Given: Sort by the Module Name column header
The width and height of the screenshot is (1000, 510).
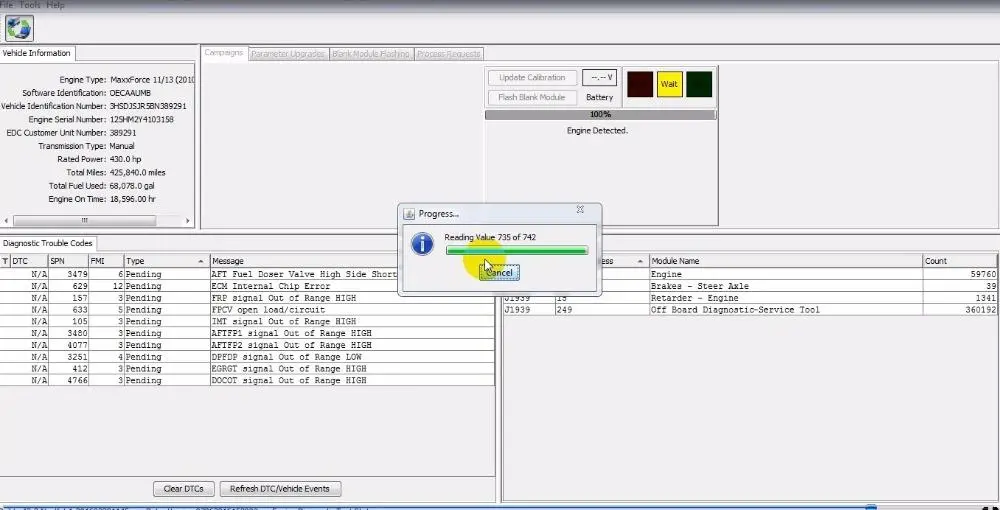Looking at the screenshot, I should pos(786,261).
